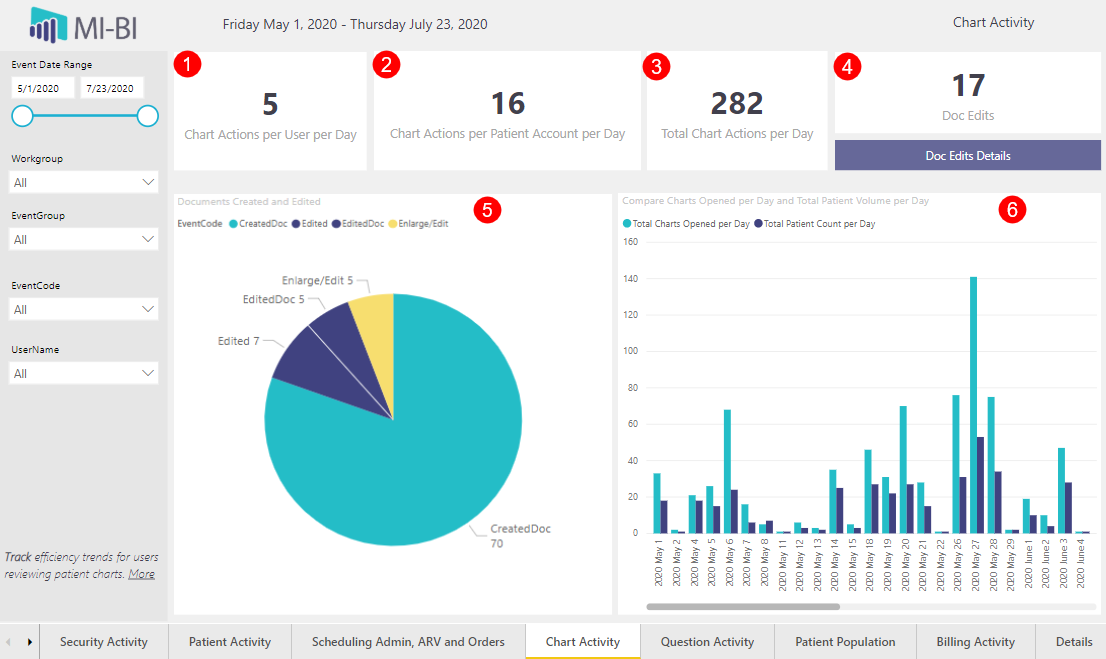This screenshot has width=1106, height=659.
Task: Click the next tab page arrow
Action: pyautogui.click(x=29, y=642)
